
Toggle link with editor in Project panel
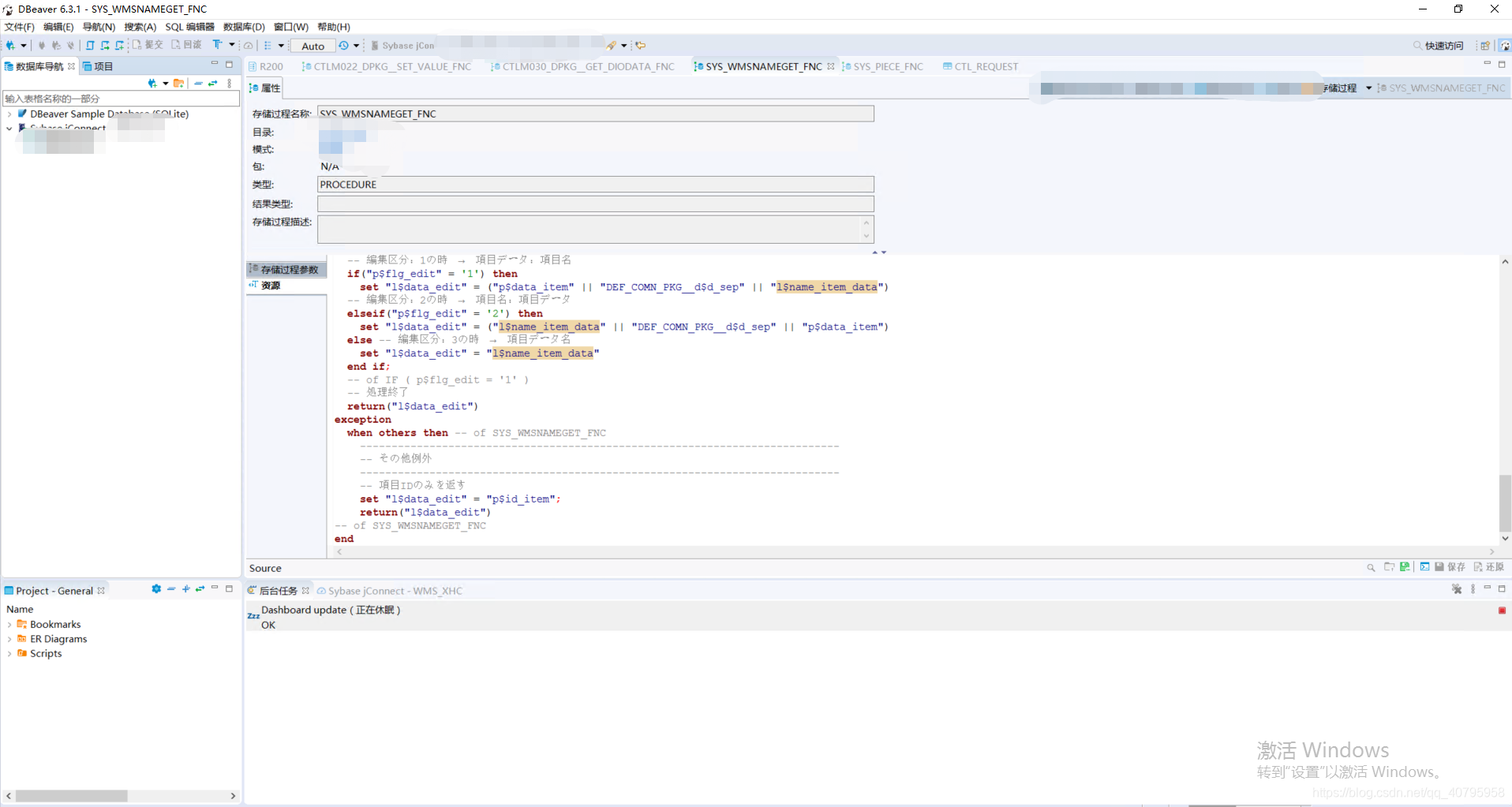(x=200, y=589)
